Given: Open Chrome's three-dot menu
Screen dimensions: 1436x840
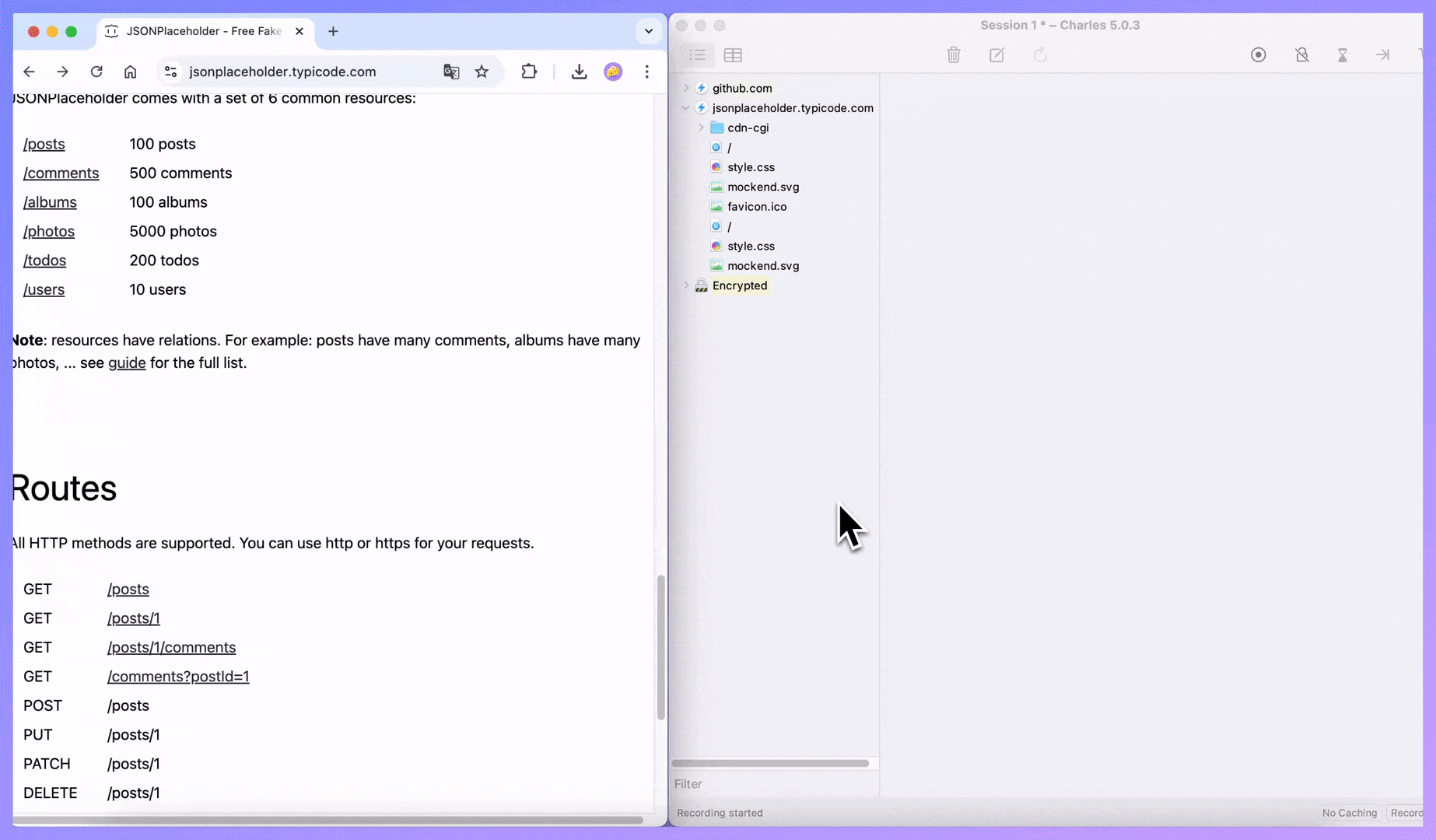Looking at the screenshot, I should point(647,72).
